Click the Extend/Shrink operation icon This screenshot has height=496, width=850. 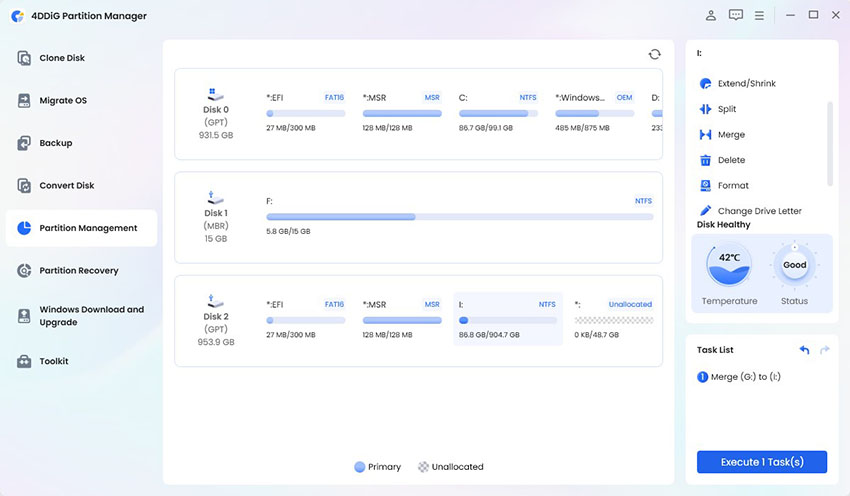pyautogui.click(x=706, y=84)
